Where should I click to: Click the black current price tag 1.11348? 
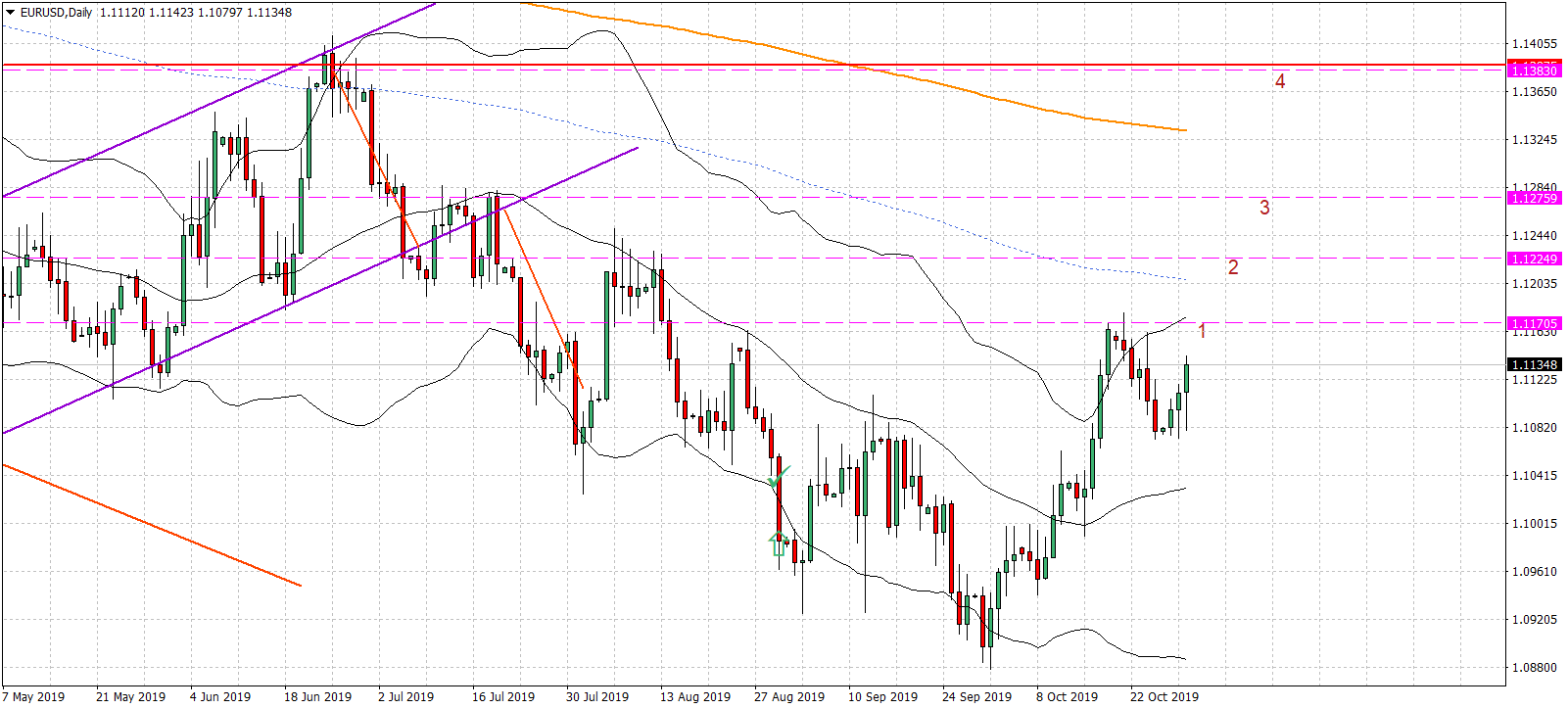[1535, 364]
